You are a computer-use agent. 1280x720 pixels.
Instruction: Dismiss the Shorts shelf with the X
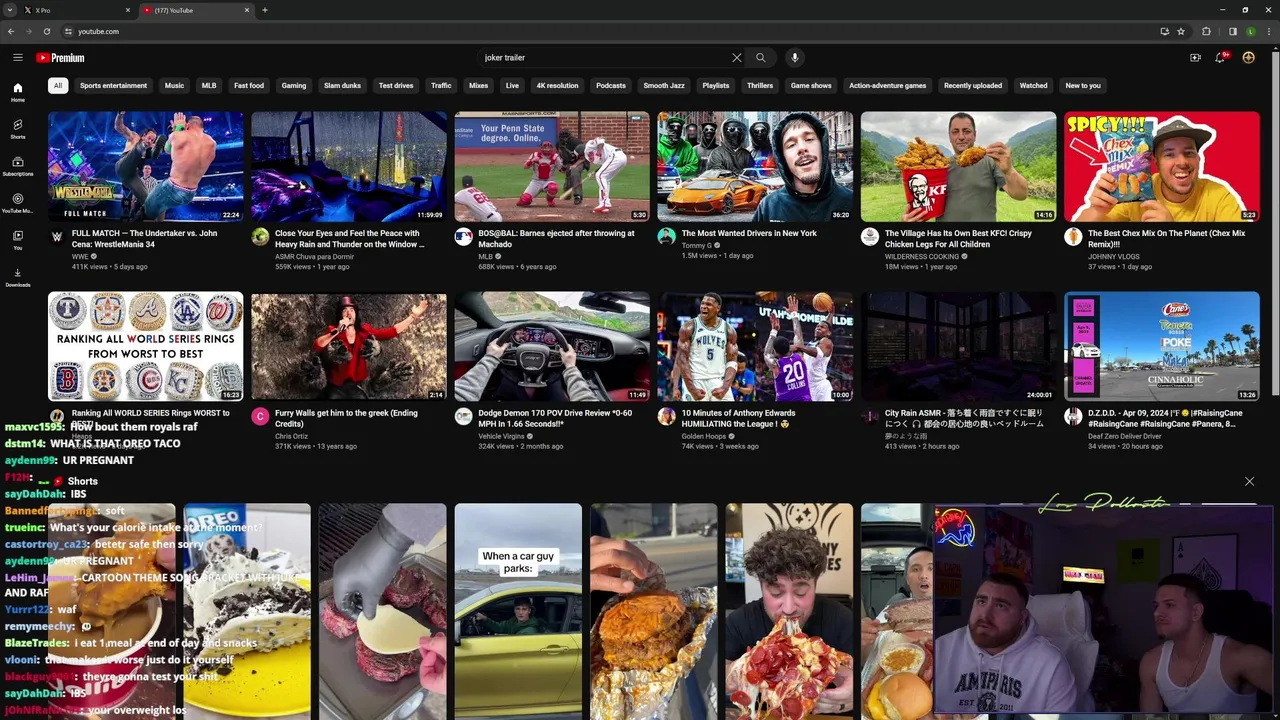1249,482
